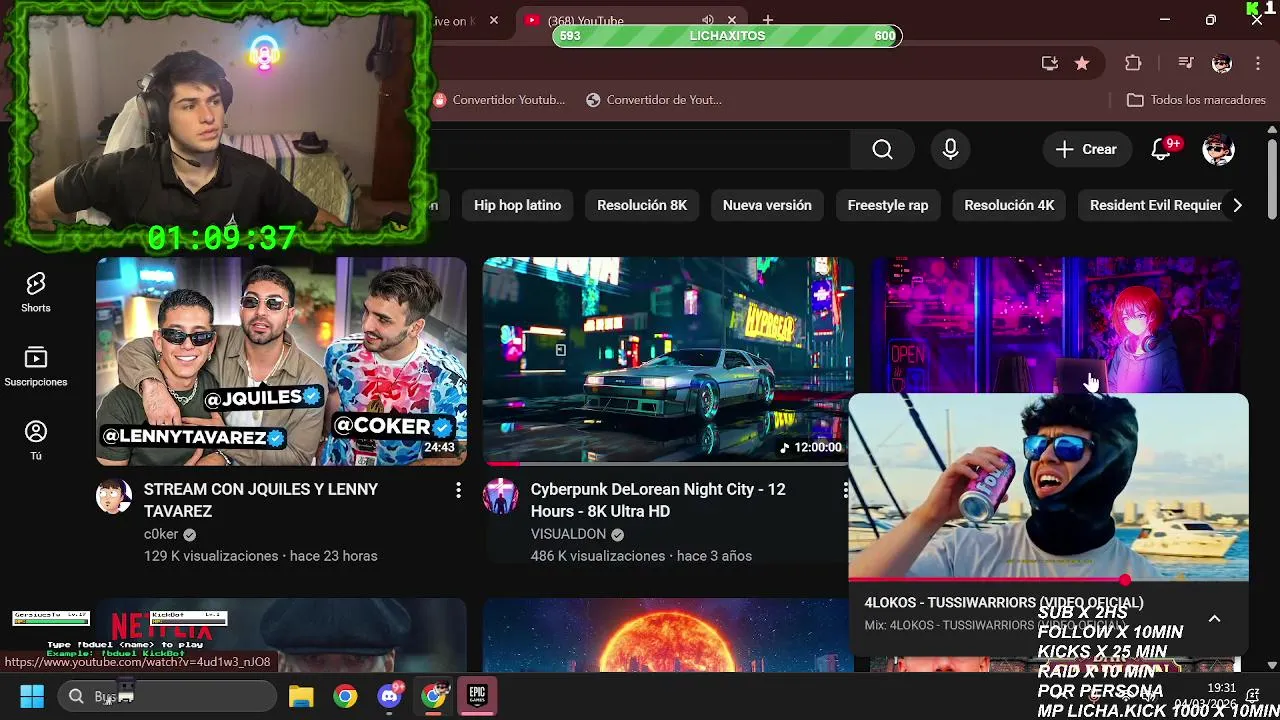Click install app icon in address bar

pyautogui.click(x=1050, y=63)
